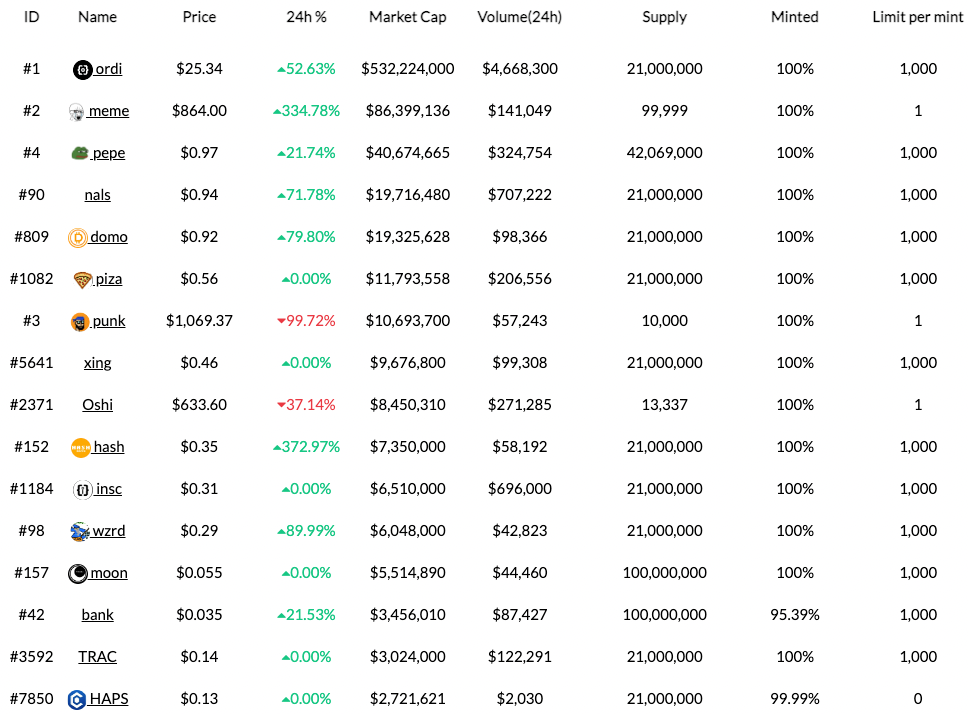Viewport: 968px width, 714px height.
Task: Click the meme token skull icon
Action: 76,111
